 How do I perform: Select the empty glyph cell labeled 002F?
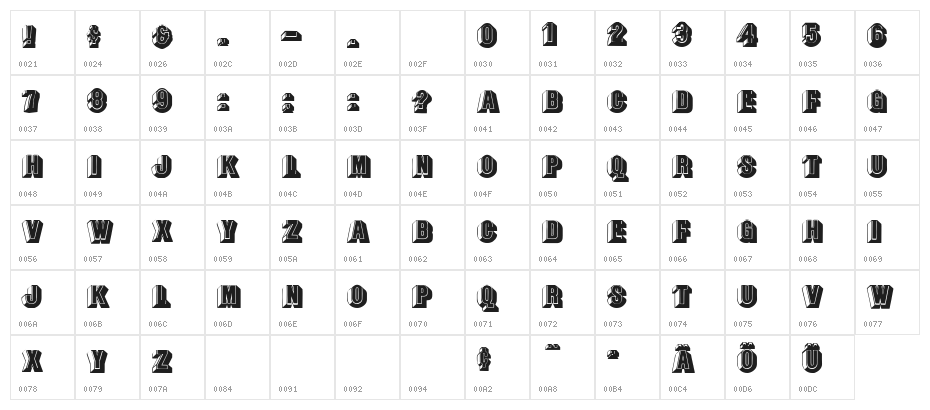432,42
